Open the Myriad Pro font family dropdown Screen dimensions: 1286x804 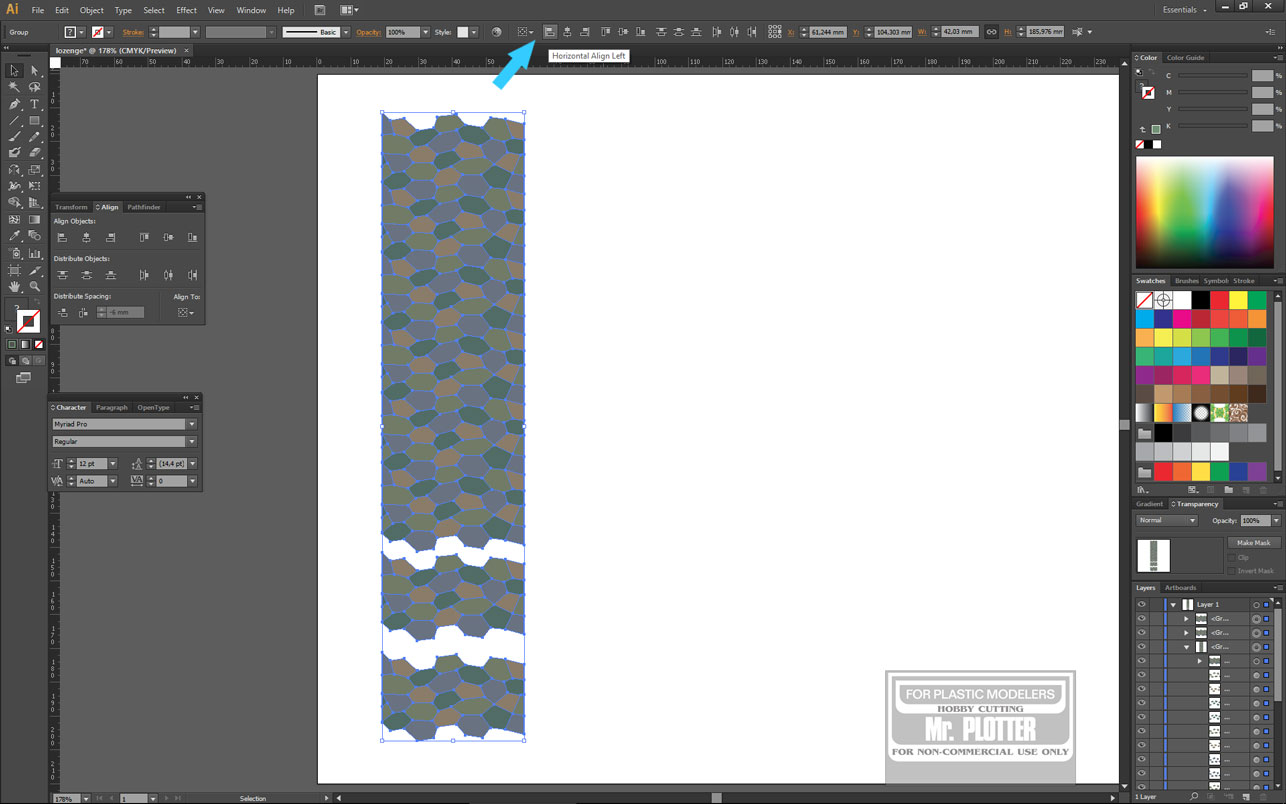191,424
